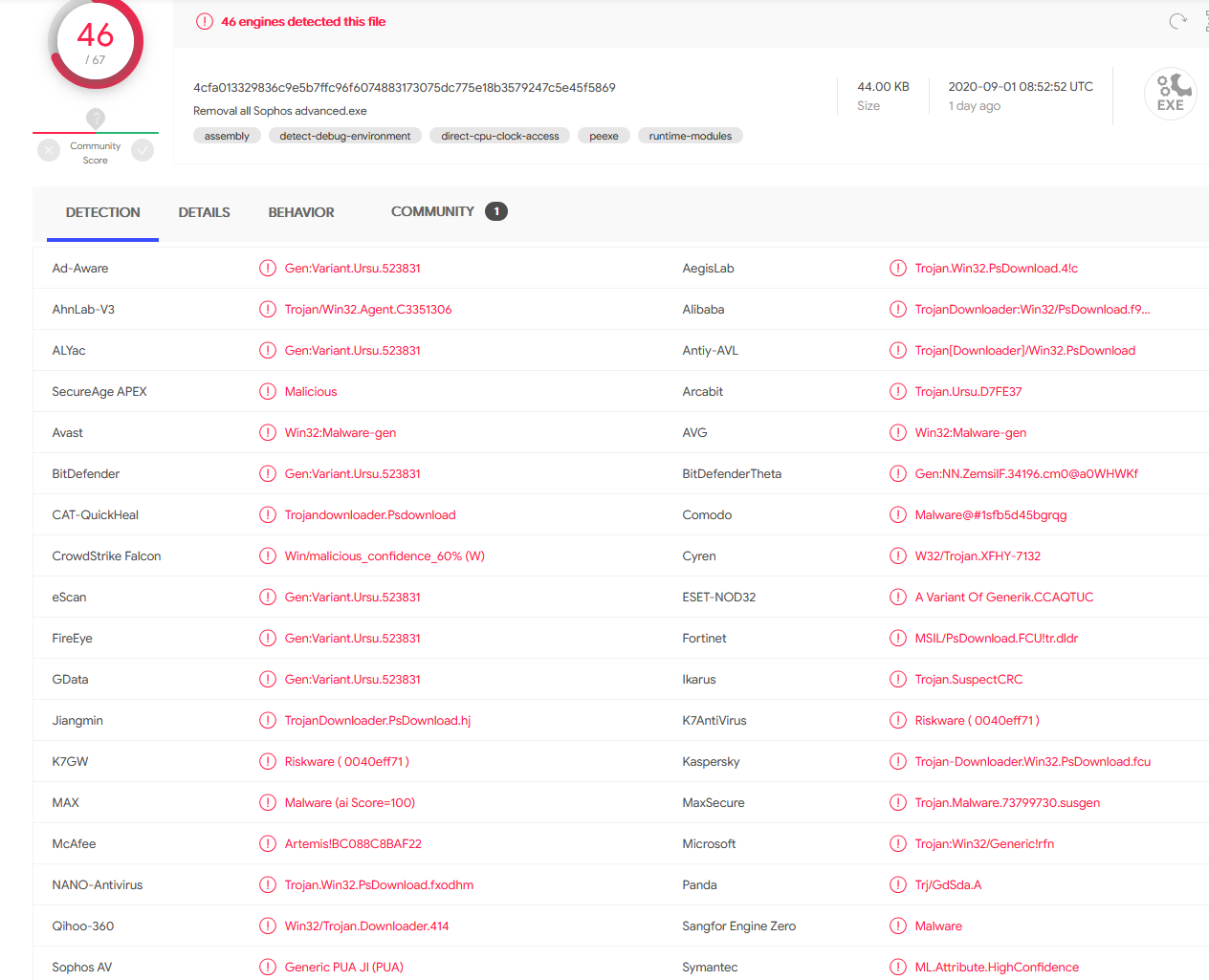Screen dimensions: 1209x980
Task: Click warning icon in SecureAge APEX row
Action: coord(268,391)
